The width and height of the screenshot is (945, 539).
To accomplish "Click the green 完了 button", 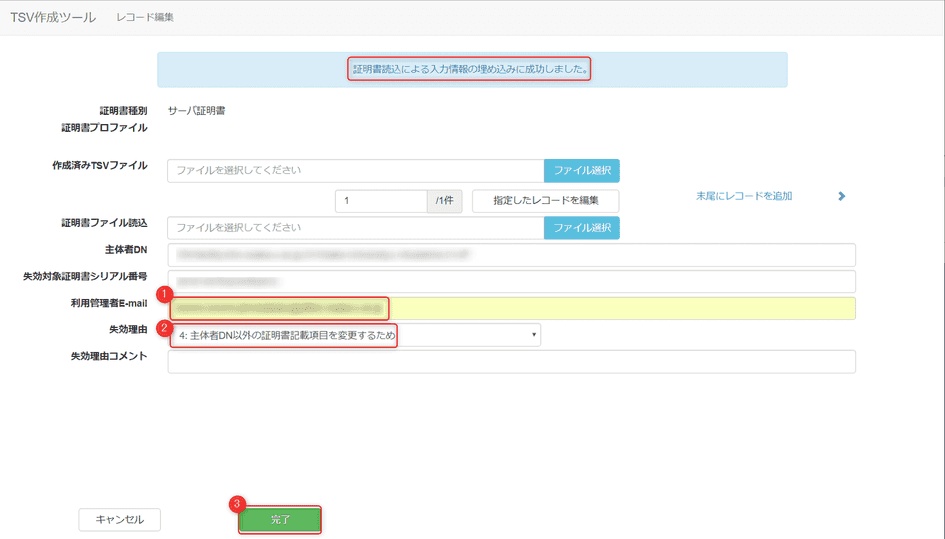I will [x=280, y=520].
